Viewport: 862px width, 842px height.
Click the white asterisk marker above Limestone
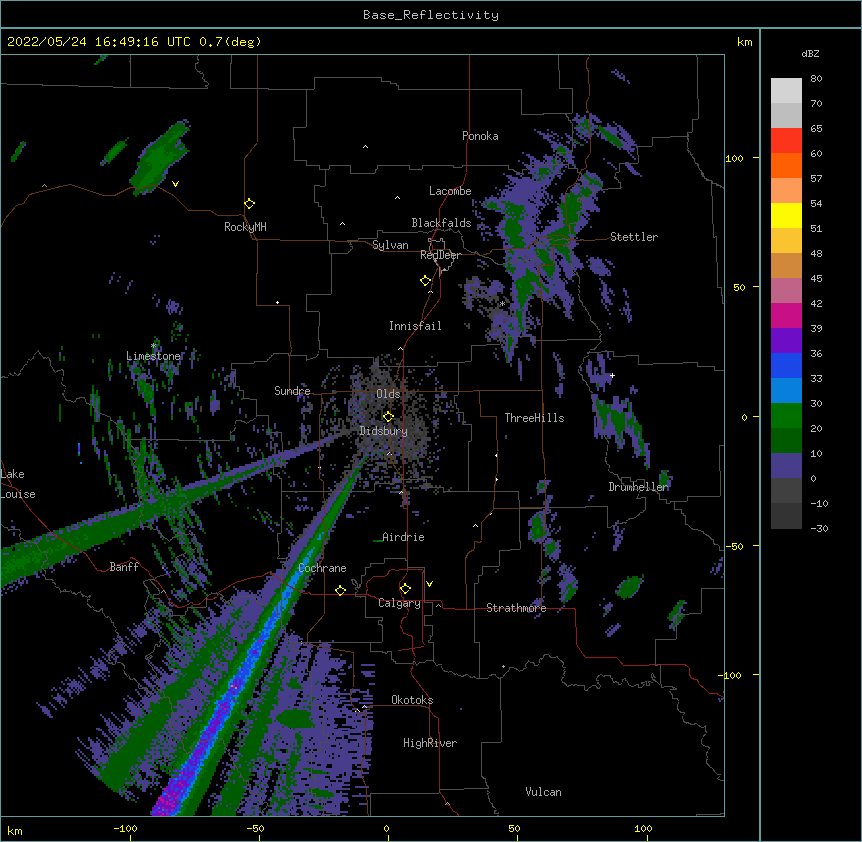click(x=153, y=346)
